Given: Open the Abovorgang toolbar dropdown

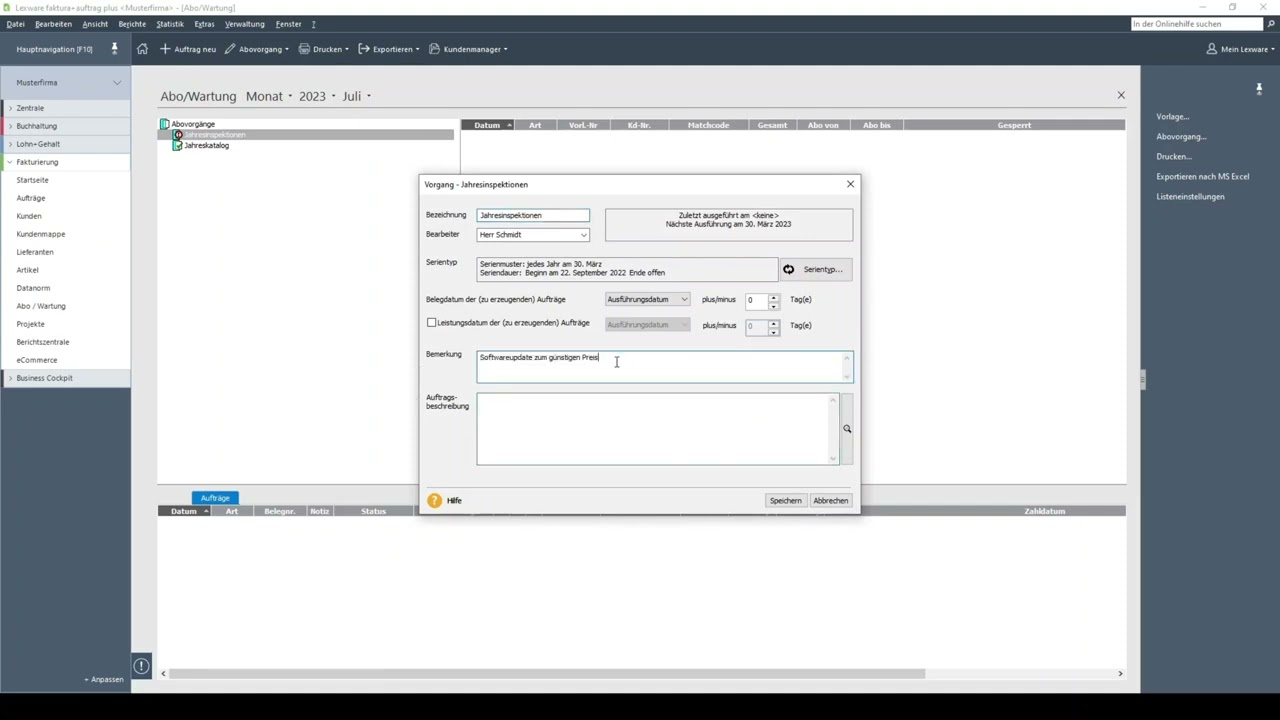Looking at the screenshot, I should click(x=257, y=49).
